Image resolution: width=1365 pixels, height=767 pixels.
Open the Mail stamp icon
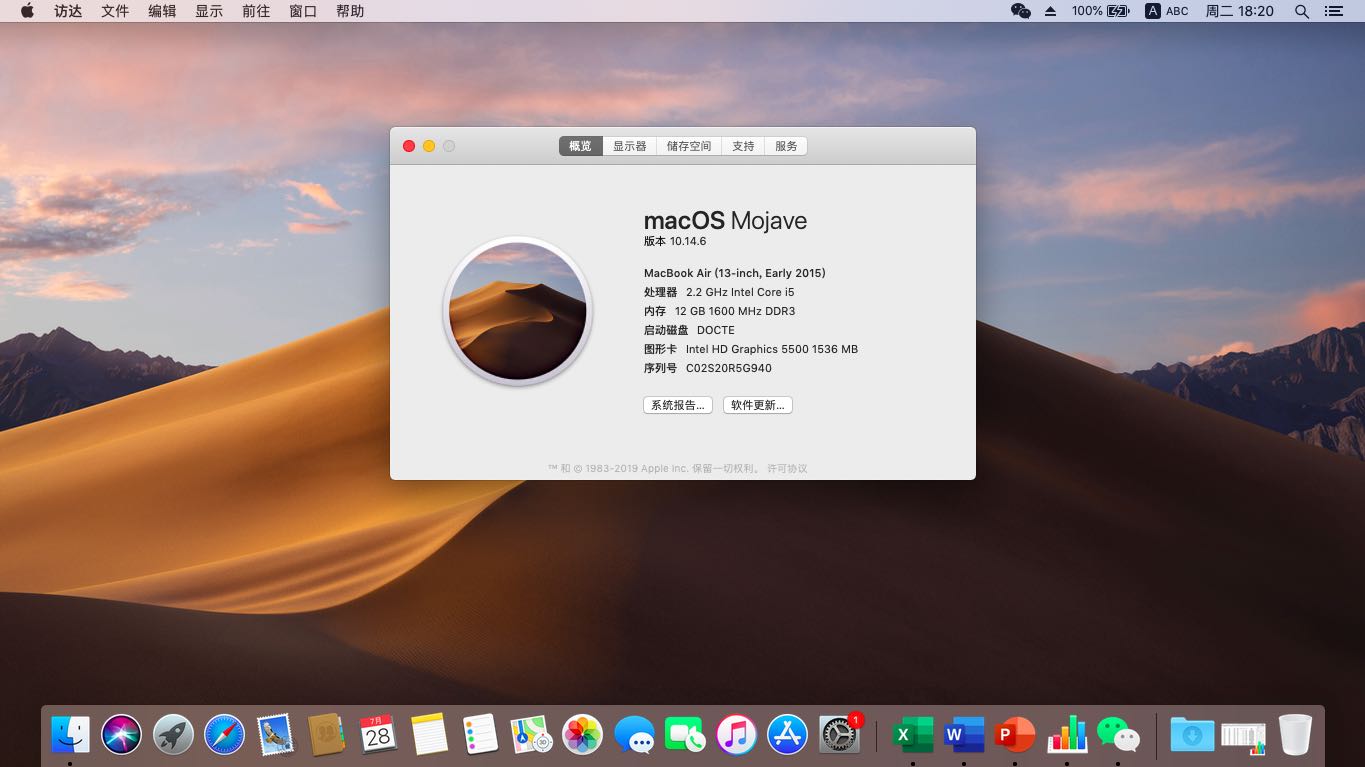[x=275, y=735]
